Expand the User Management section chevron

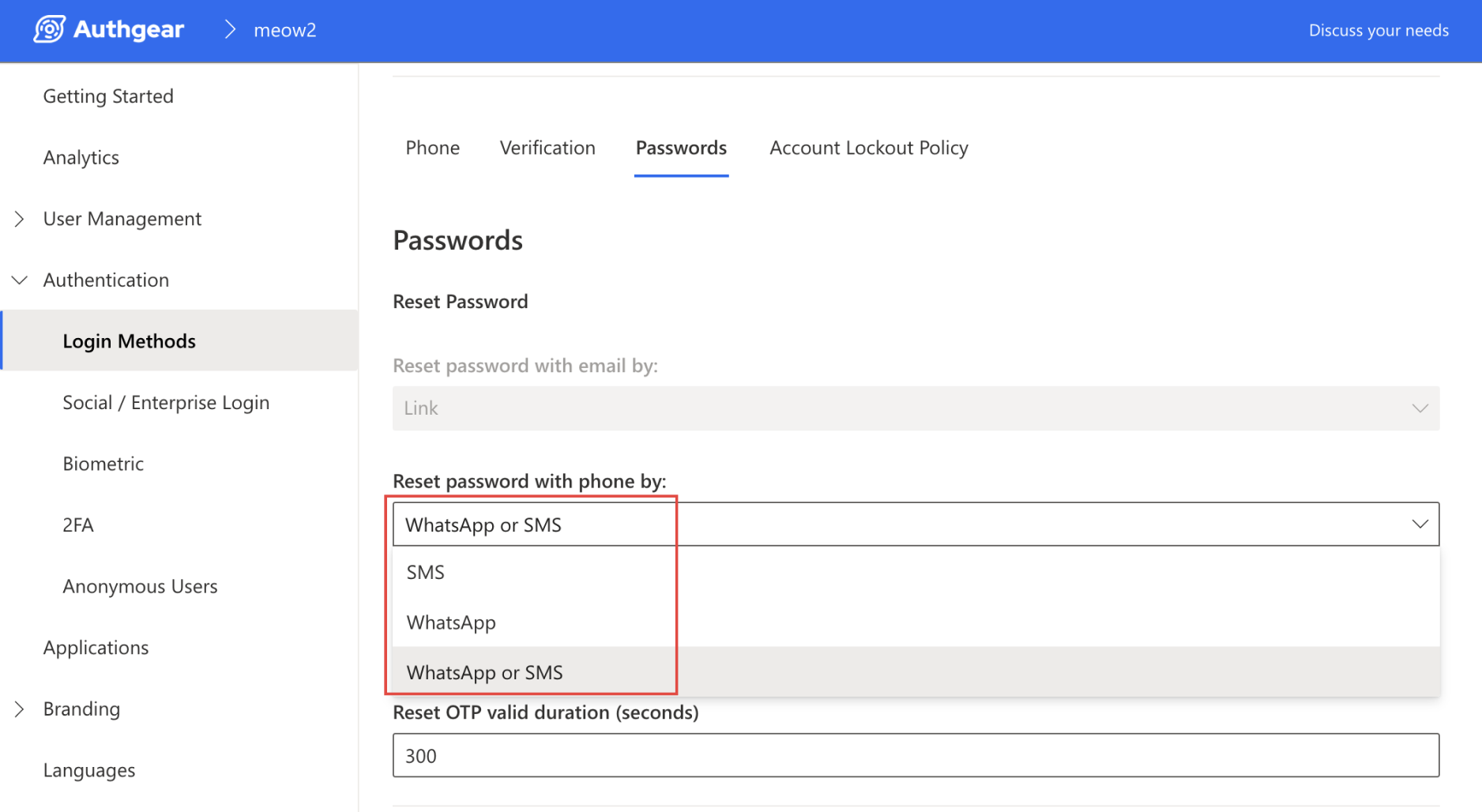click(x=20, y=219)
